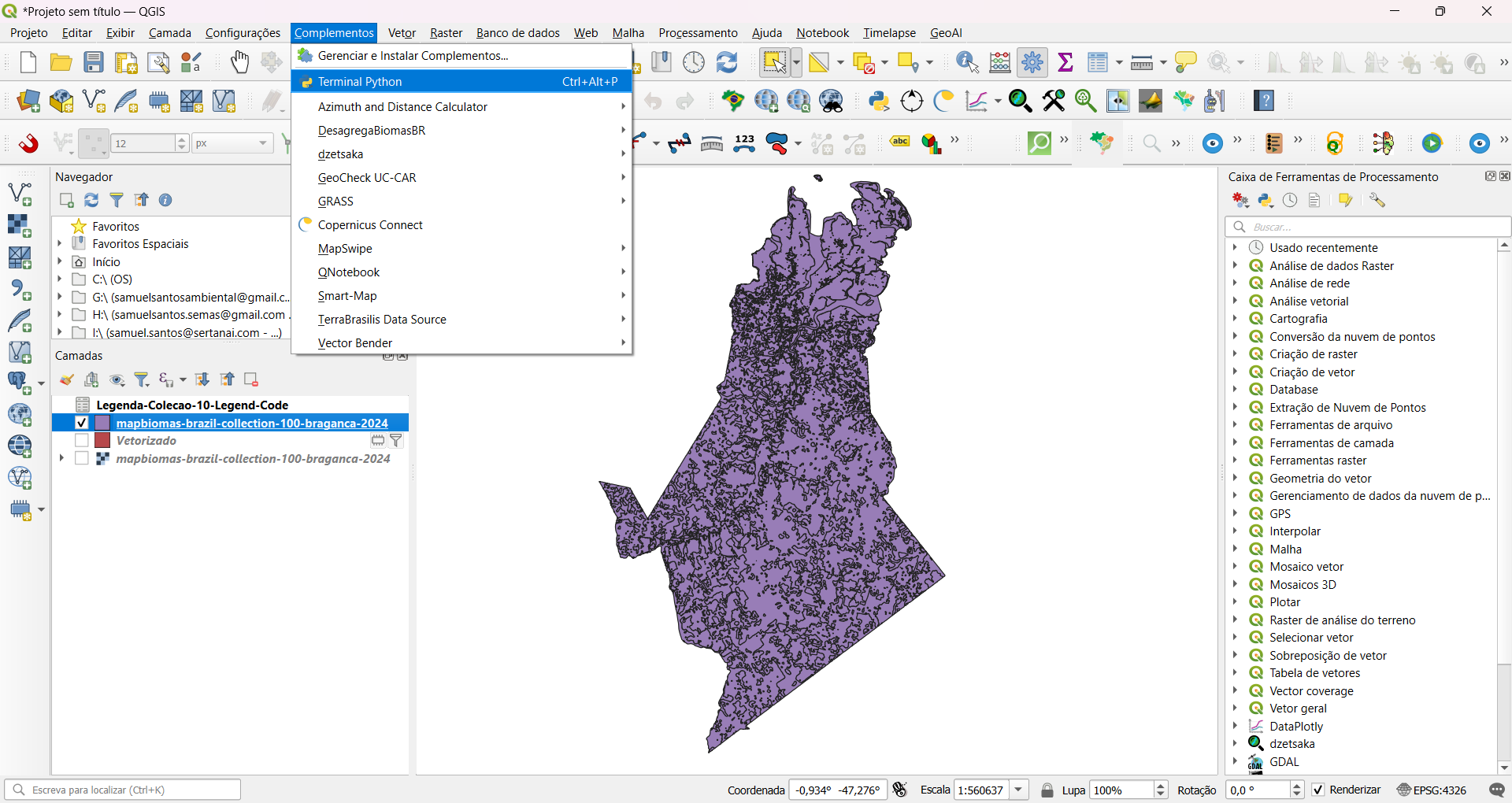1512x803 pixels.
Task: Open the processing toolbox gear icon
Action: 1032,62
